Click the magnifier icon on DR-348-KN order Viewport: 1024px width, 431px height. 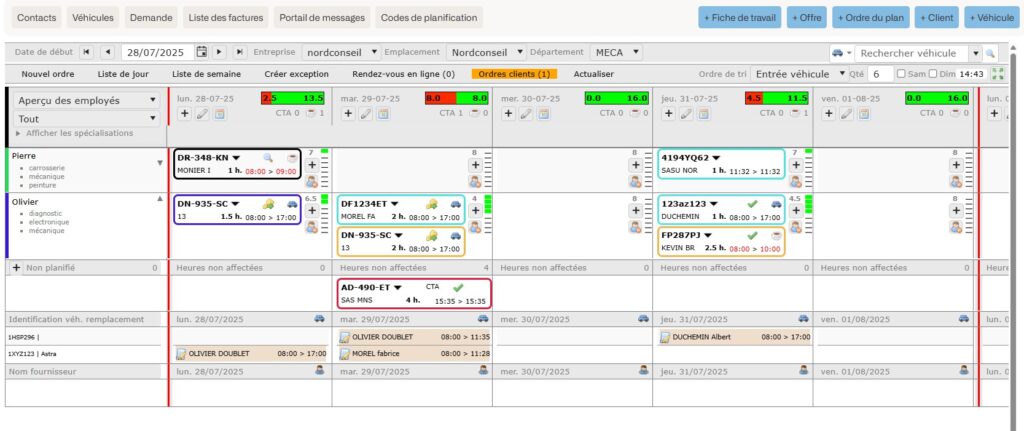pyautogui.click(x=267, y=158)
